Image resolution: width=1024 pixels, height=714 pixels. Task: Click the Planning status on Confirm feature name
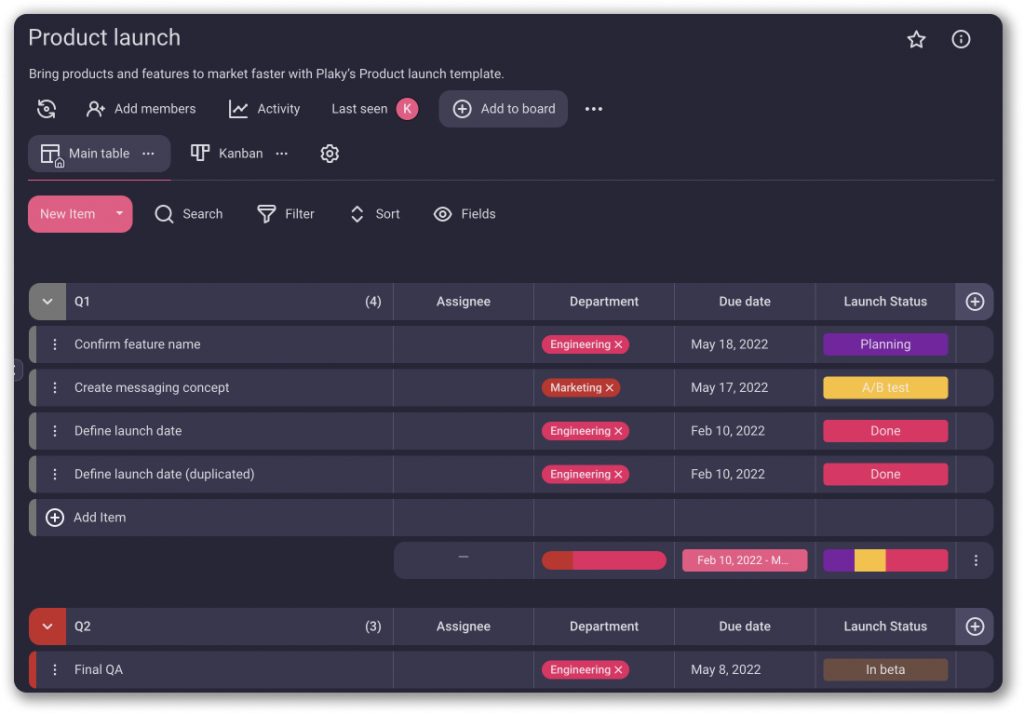coord(885,345)
